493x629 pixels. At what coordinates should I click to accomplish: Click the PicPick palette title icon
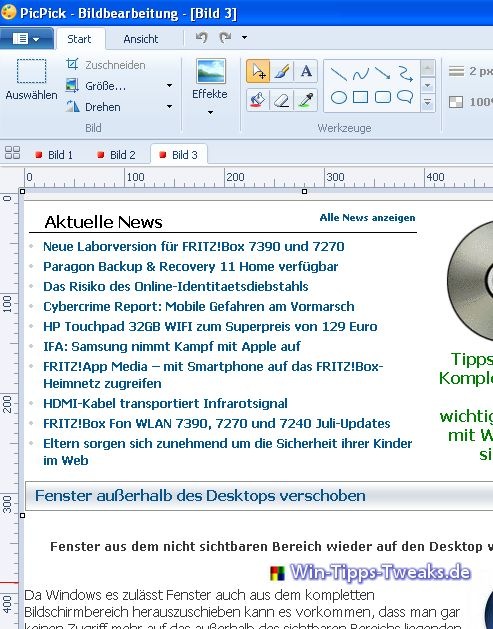(x=8, y=12)
